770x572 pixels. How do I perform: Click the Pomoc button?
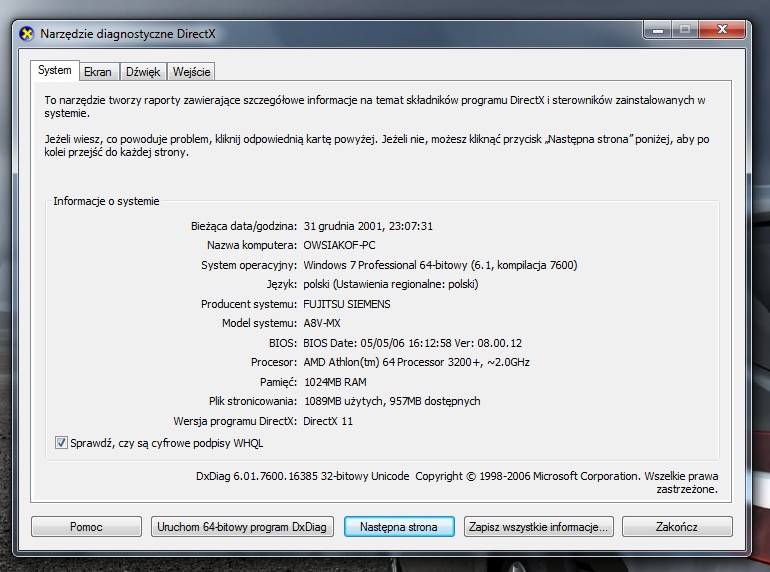coord(86,527)
